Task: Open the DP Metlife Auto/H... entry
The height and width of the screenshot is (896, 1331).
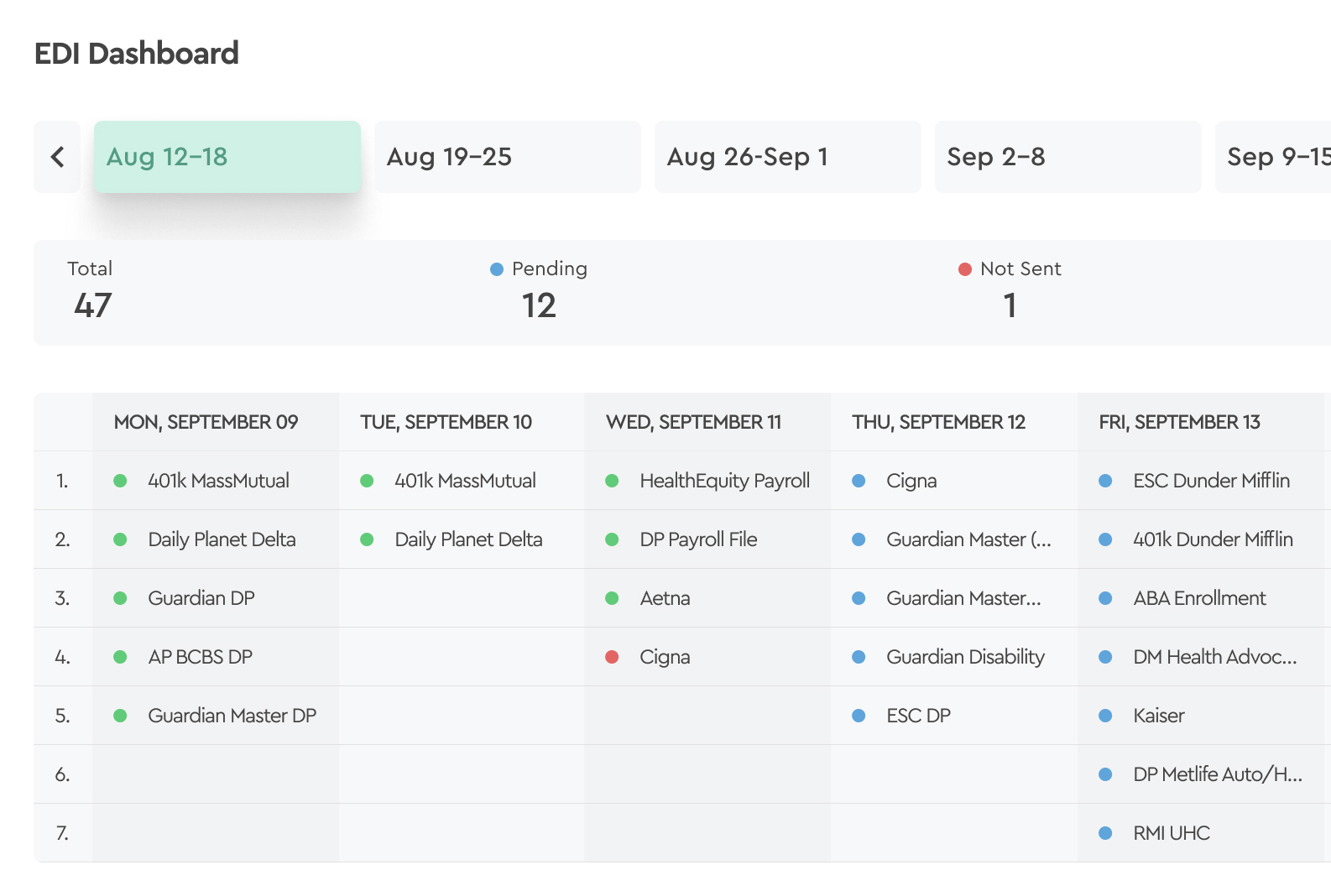Action: (1218, 774)
